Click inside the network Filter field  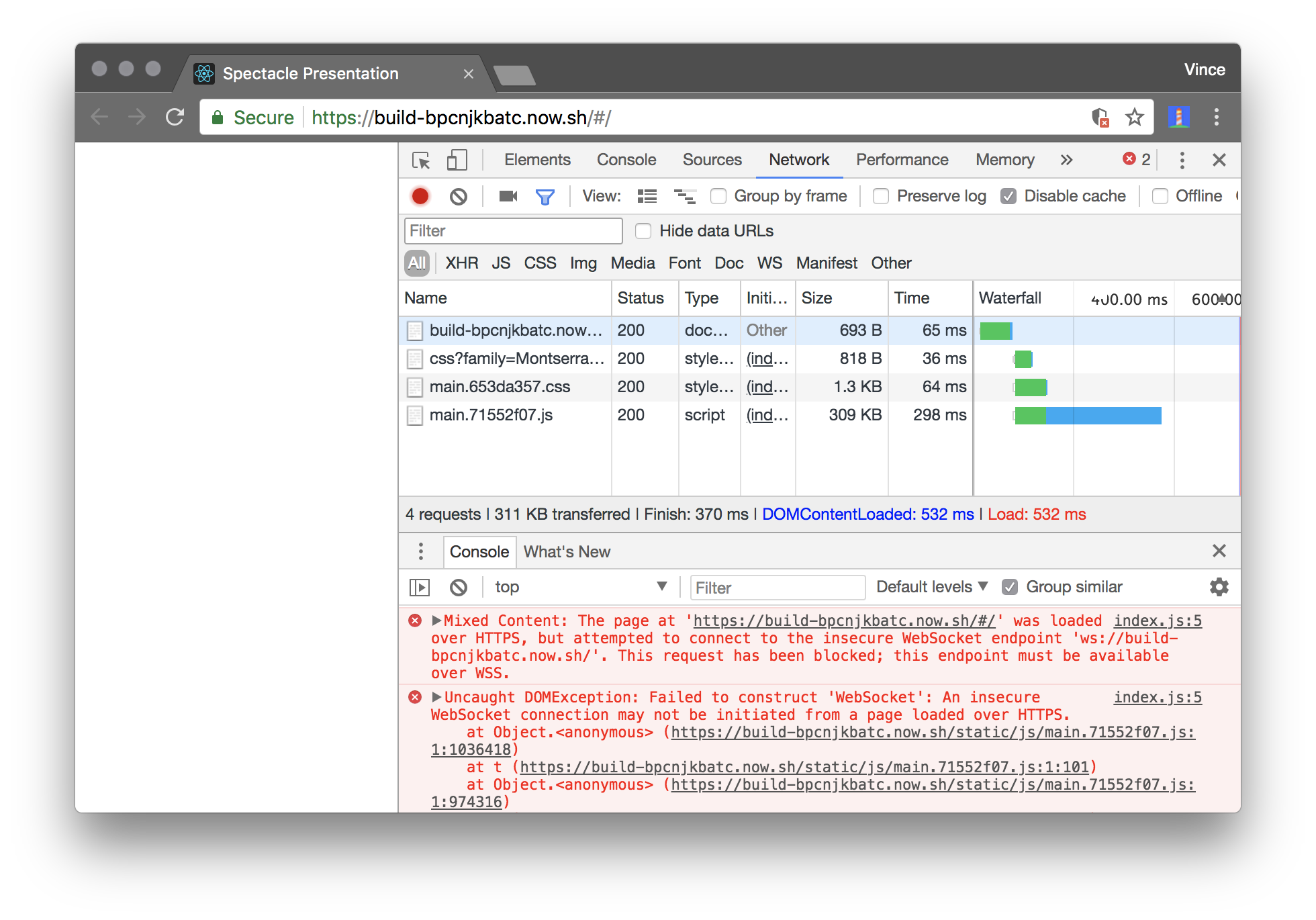pyautogui.click(x=512, y=230)
